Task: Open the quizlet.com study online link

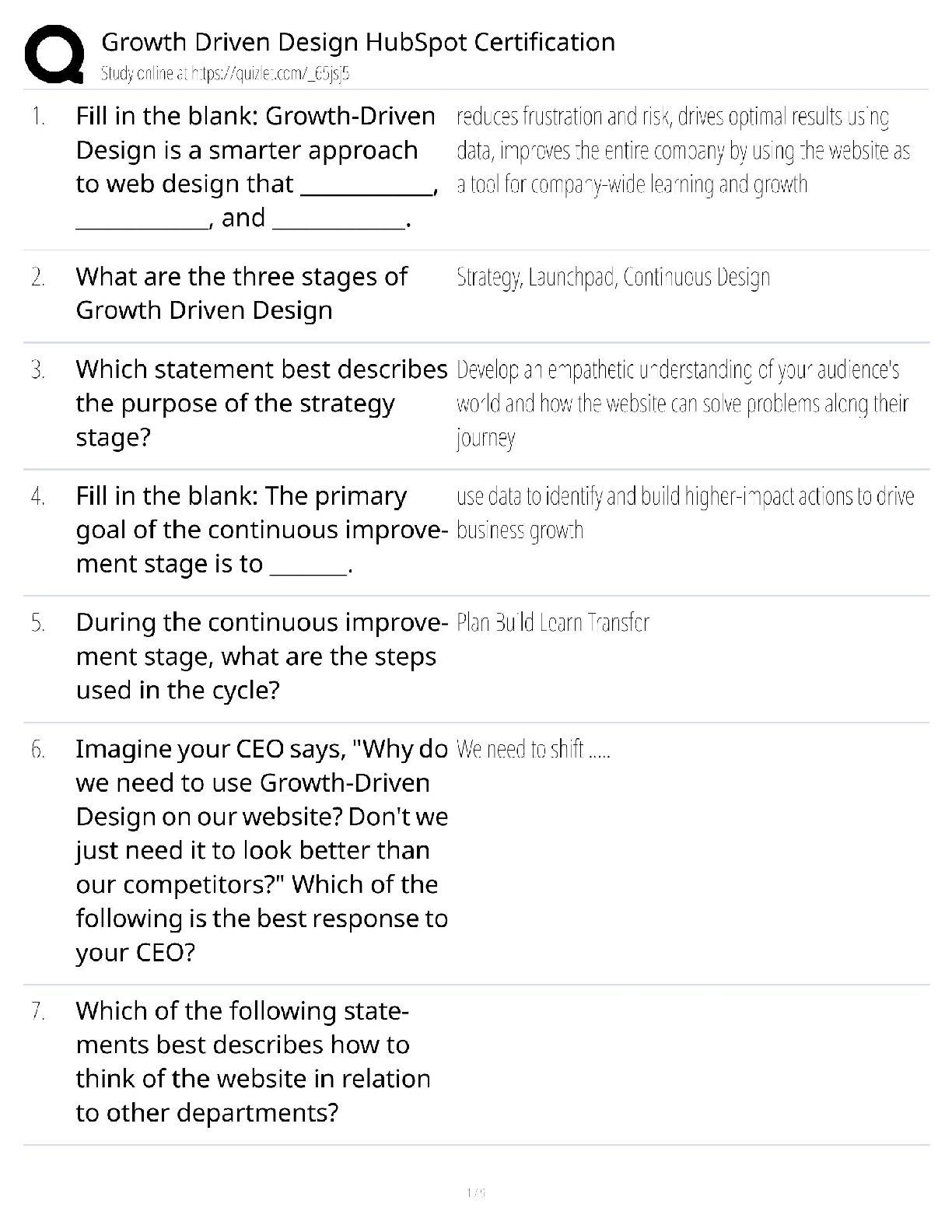Action: (x=226, y=74)
